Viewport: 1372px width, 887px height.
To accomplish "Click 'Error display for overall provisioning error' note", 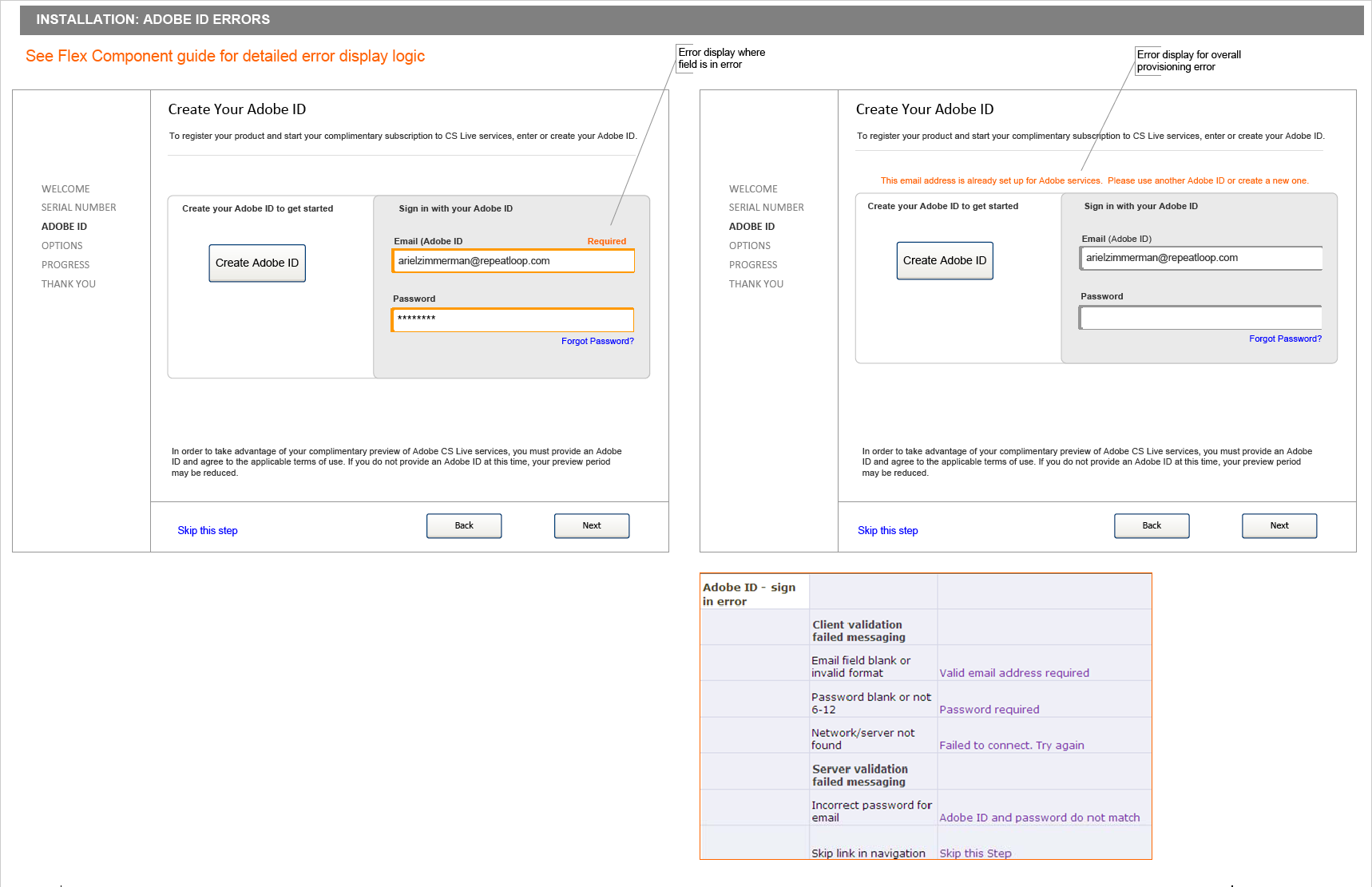I will (1189, 61).
